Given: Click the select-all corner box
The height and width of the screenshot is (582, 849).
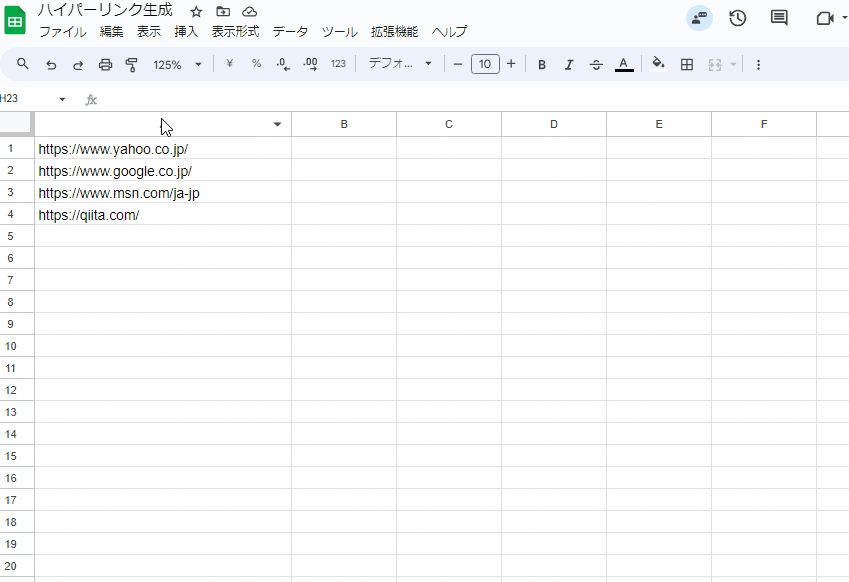Looking at the screenshot, I should coord(16,123).
